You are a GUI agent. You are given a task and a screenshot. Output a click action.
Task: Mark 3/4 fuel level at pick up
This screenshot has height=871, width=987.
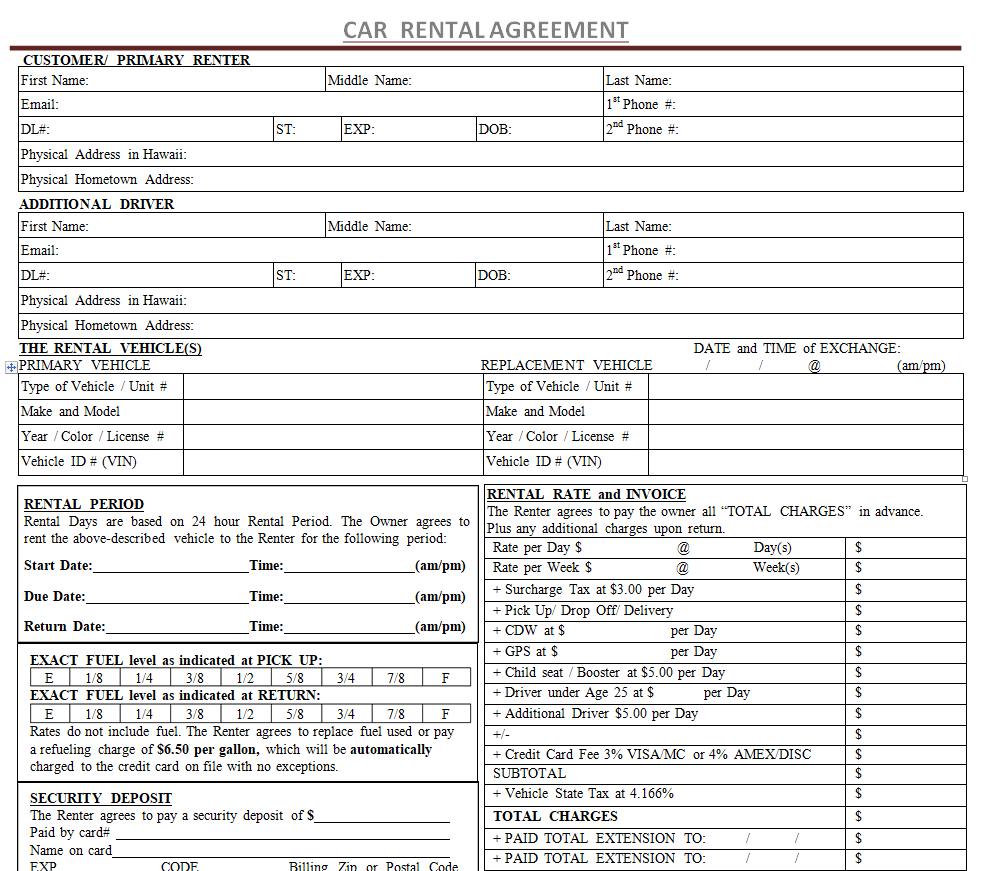point(346,678)
